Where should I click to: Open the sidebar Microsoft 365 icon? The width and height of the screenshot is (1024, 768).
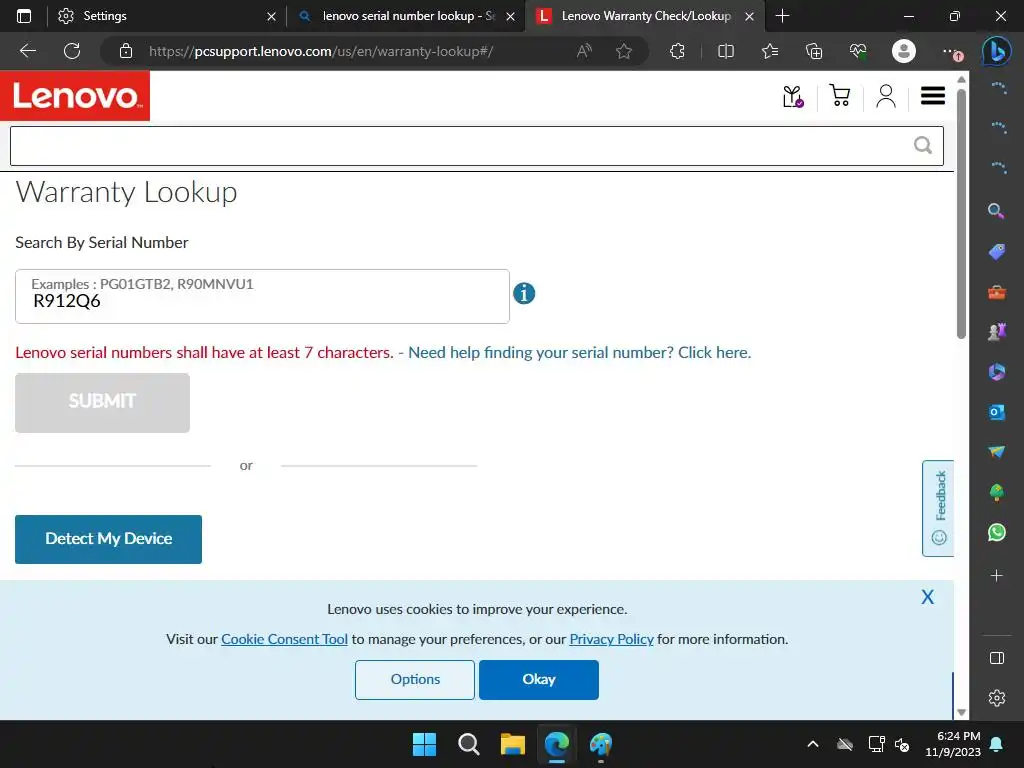coord(997,372)
